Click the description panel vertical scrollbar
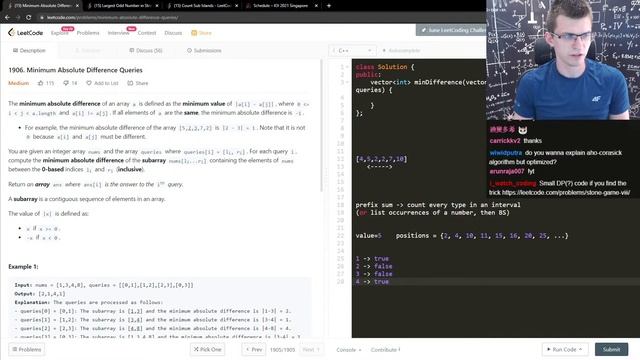The width and height of the screenshot is (640, 360). pyautogui.click(x=321, y=126)
